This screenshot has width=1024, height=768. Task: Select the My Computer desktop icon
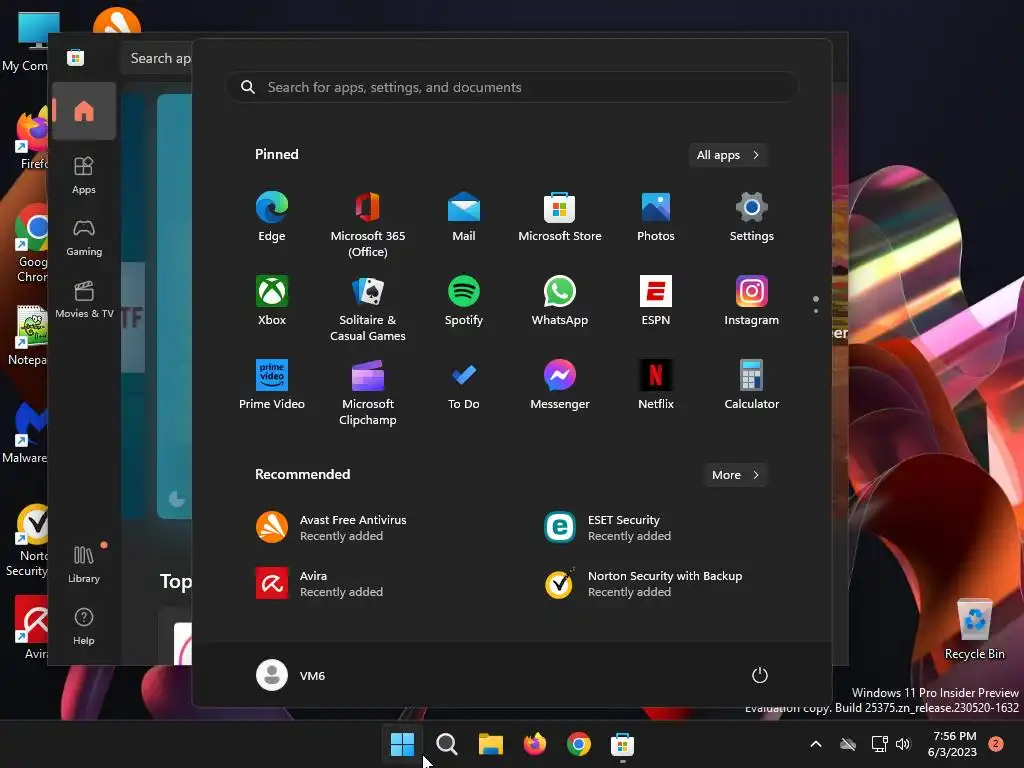(x=26, y=41)
